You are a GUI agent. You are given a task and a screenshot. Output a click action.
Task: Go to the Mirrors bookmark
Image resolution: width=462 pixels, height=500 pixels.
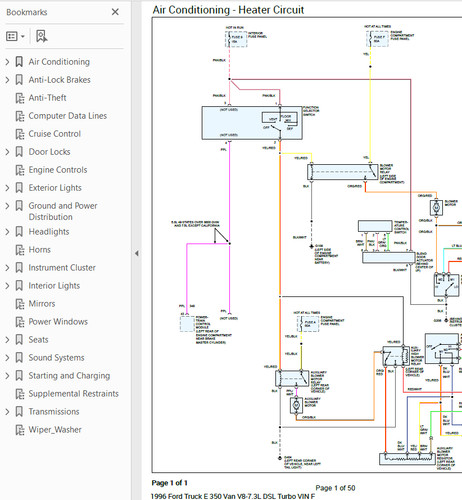(x=42, y=304)
